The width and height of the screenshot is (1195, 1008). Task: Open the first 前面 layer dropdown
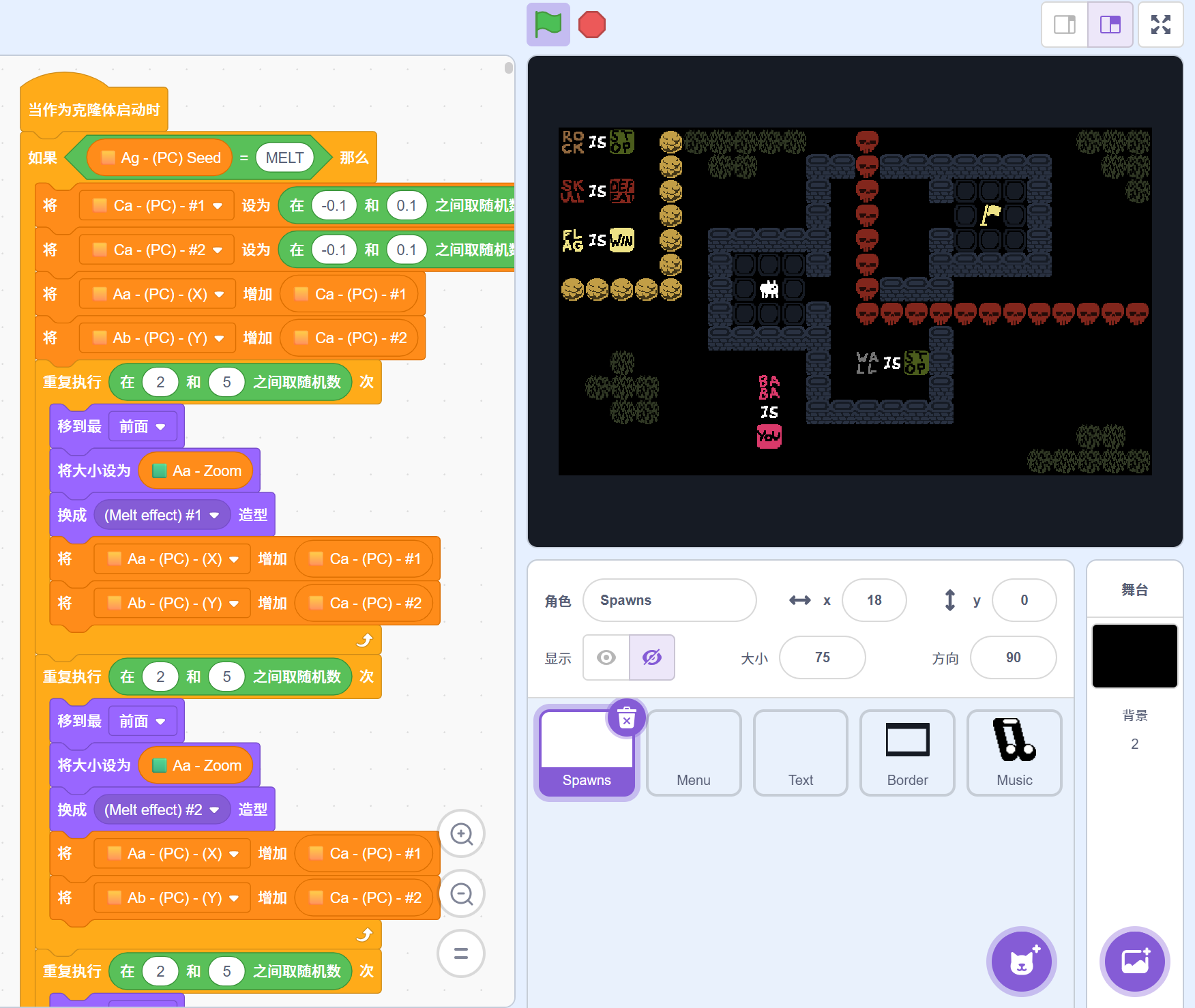[x=160, y=427]
